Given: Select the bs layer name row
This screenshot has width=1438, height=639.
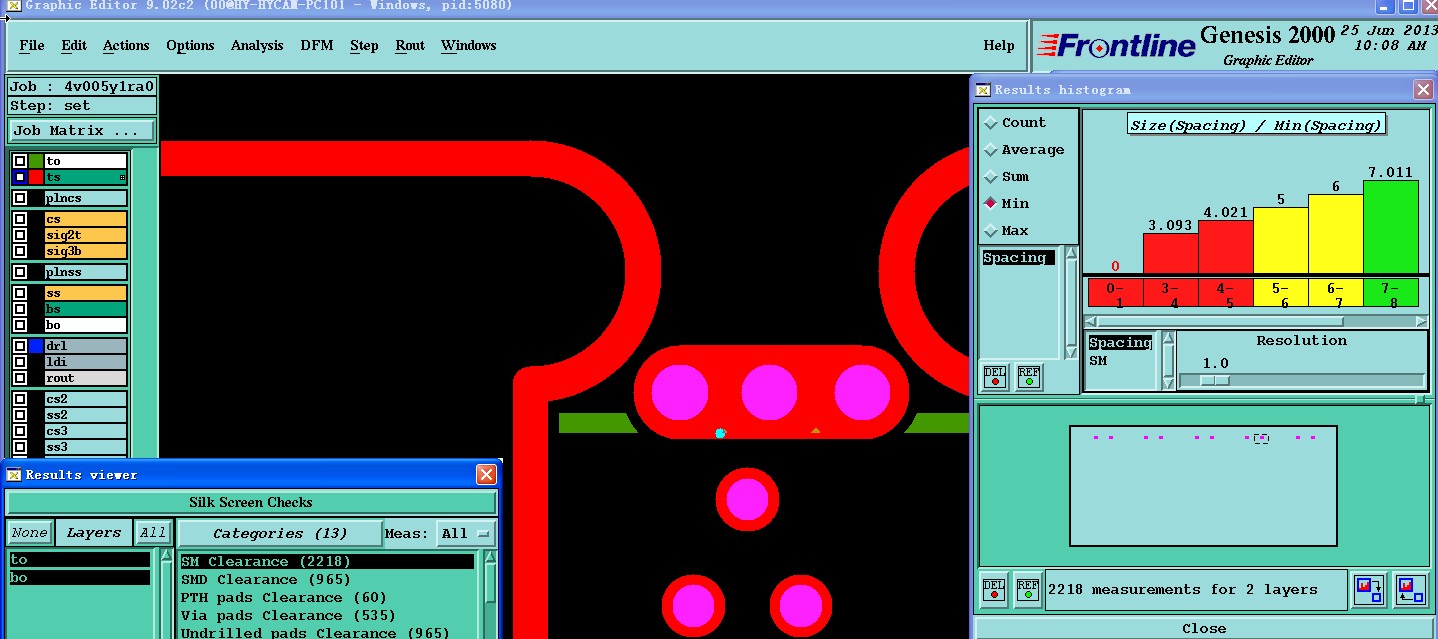Looking at the screenshot, I should [x=86, y=309].
